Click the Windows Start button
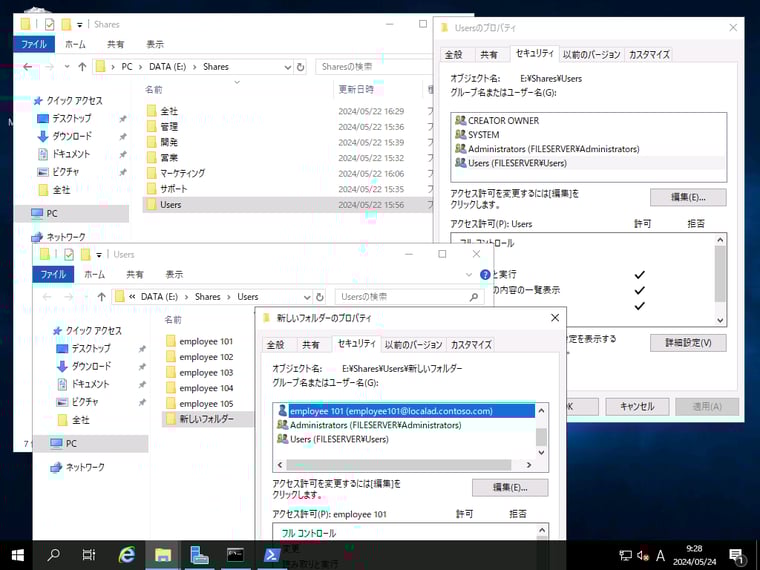Image resolution: width=760 pixels, height=570 pixels. [x=17, y=555]
